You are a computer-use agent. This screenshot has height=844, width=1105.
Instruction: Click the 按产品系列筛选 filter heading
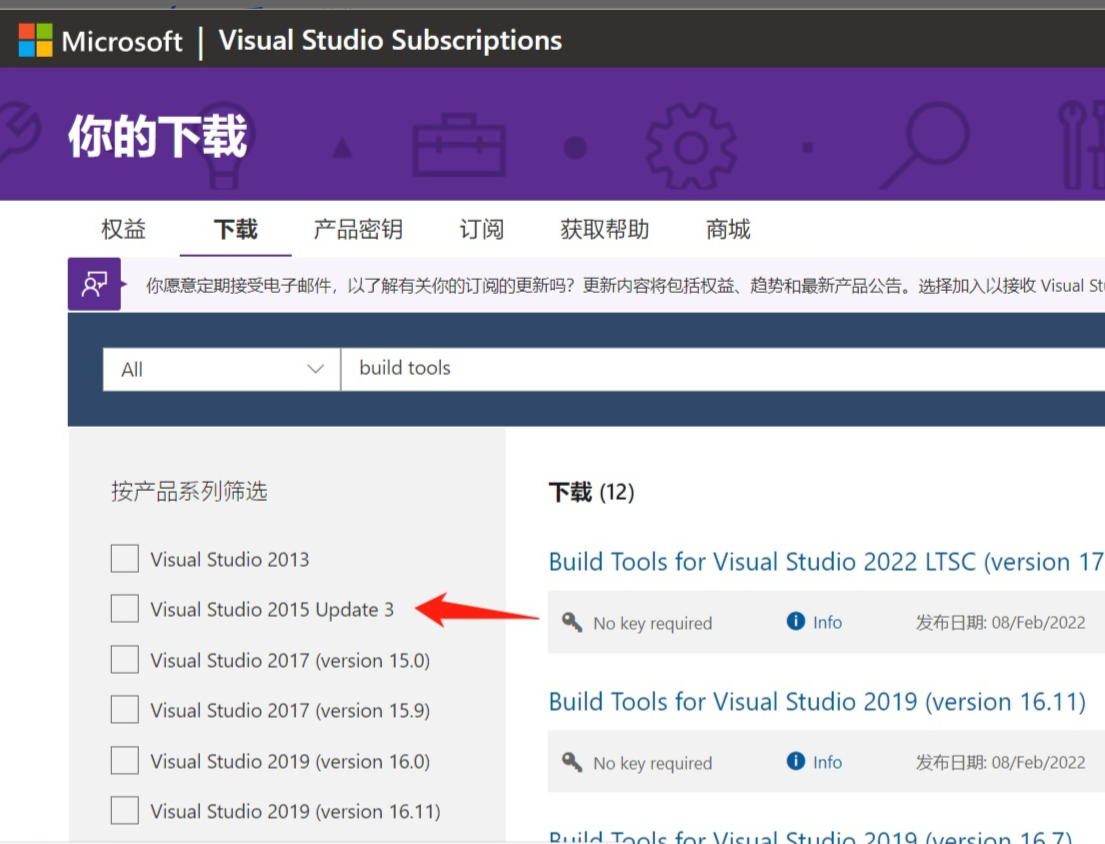[190, 491]
